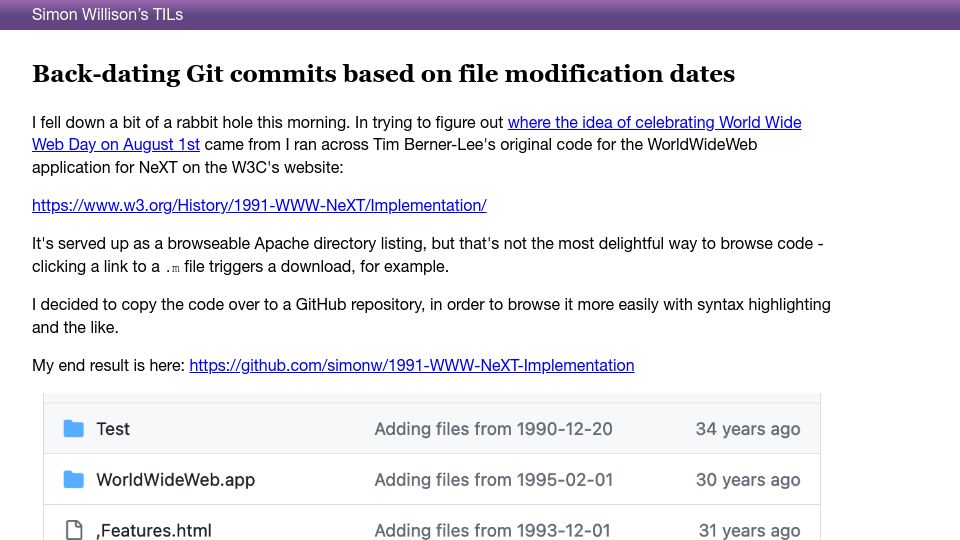Select the ,Features.html file name
This screenshot has height=540, width=960.
[x=154, y=530]
